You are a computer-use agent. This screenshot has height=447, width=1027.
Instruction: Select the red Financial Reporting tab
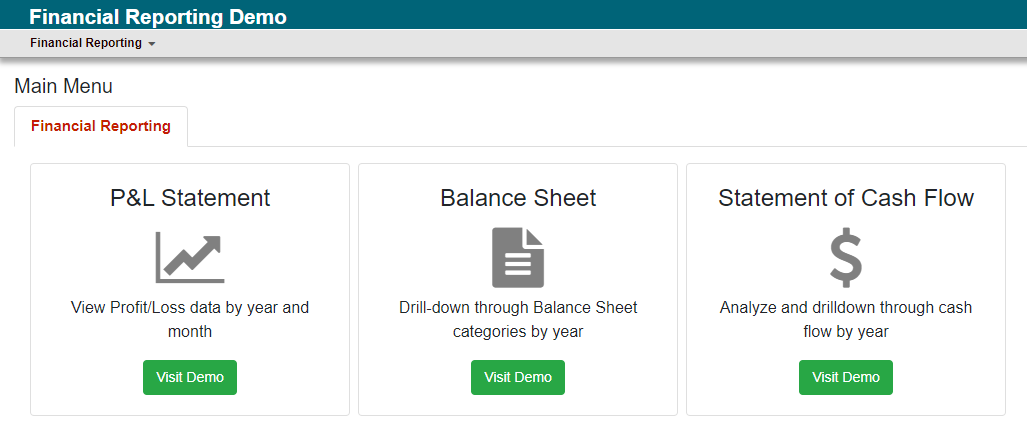101,126
